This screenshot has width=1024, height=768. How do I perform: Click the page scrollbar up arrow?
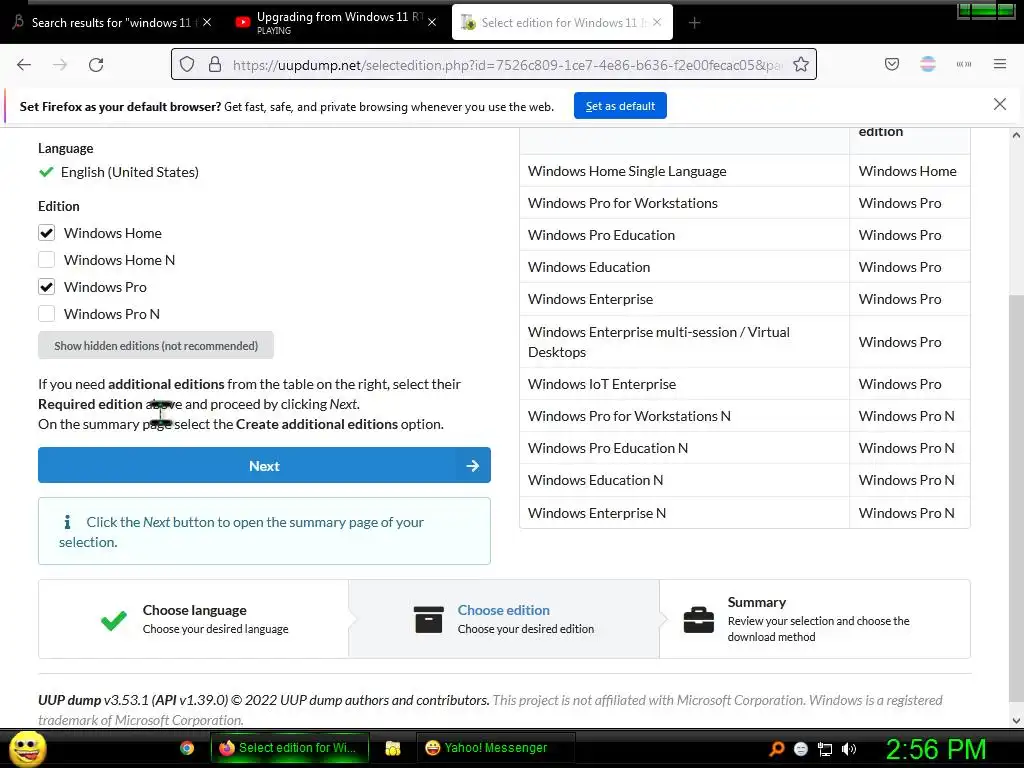click(x=1016, y=135)
